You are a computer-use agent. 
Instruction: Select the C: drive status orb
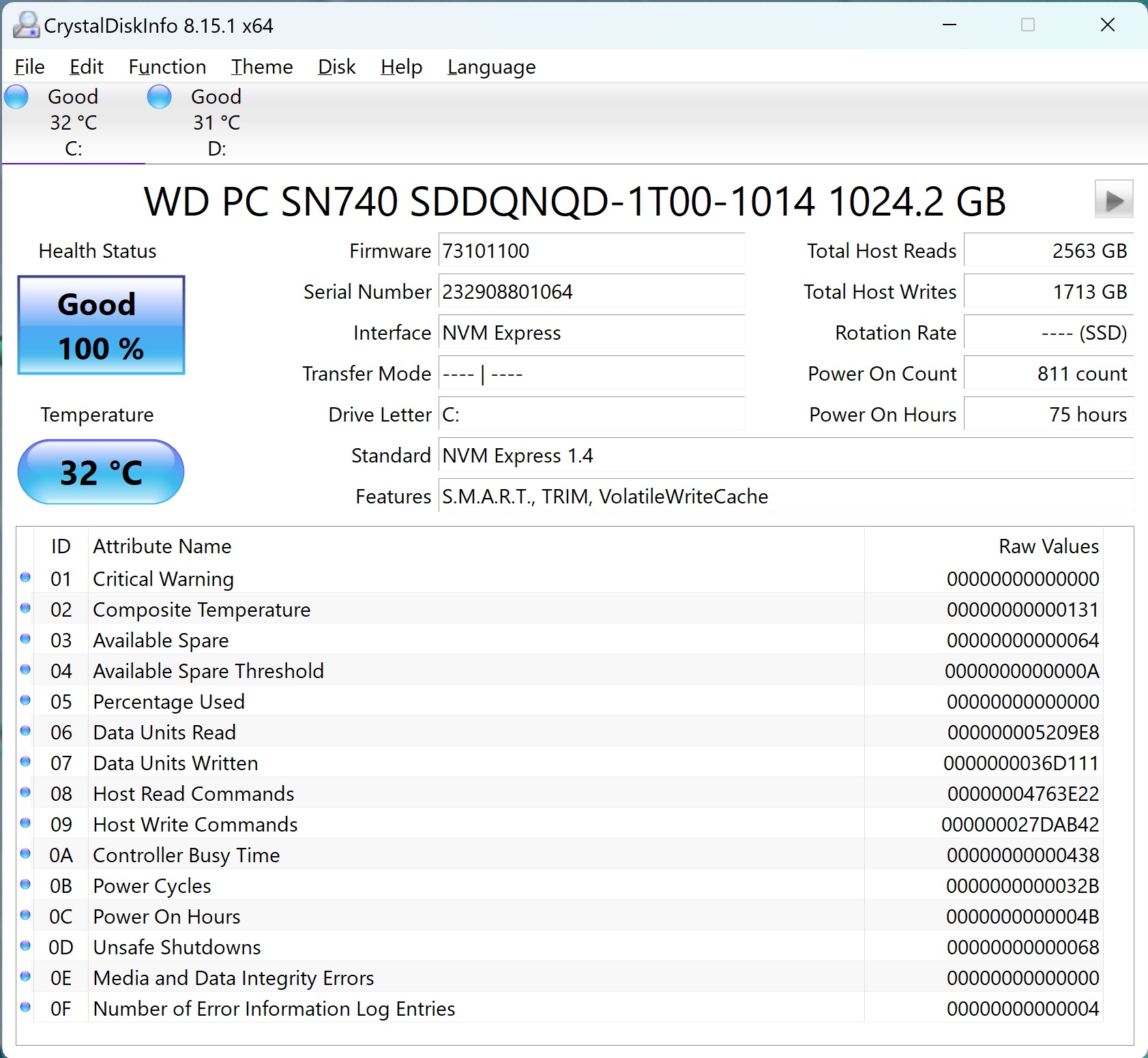16,97
